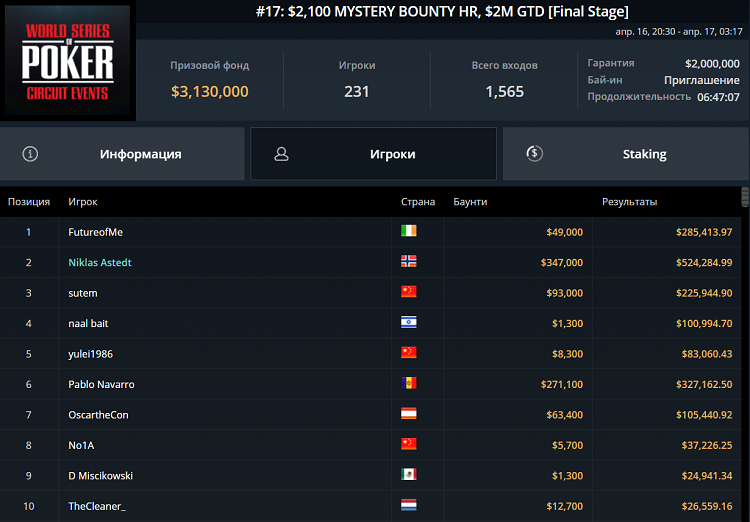Switch to the Игроки tab
This screenshot has width=750, height=522.
point(373,154)
